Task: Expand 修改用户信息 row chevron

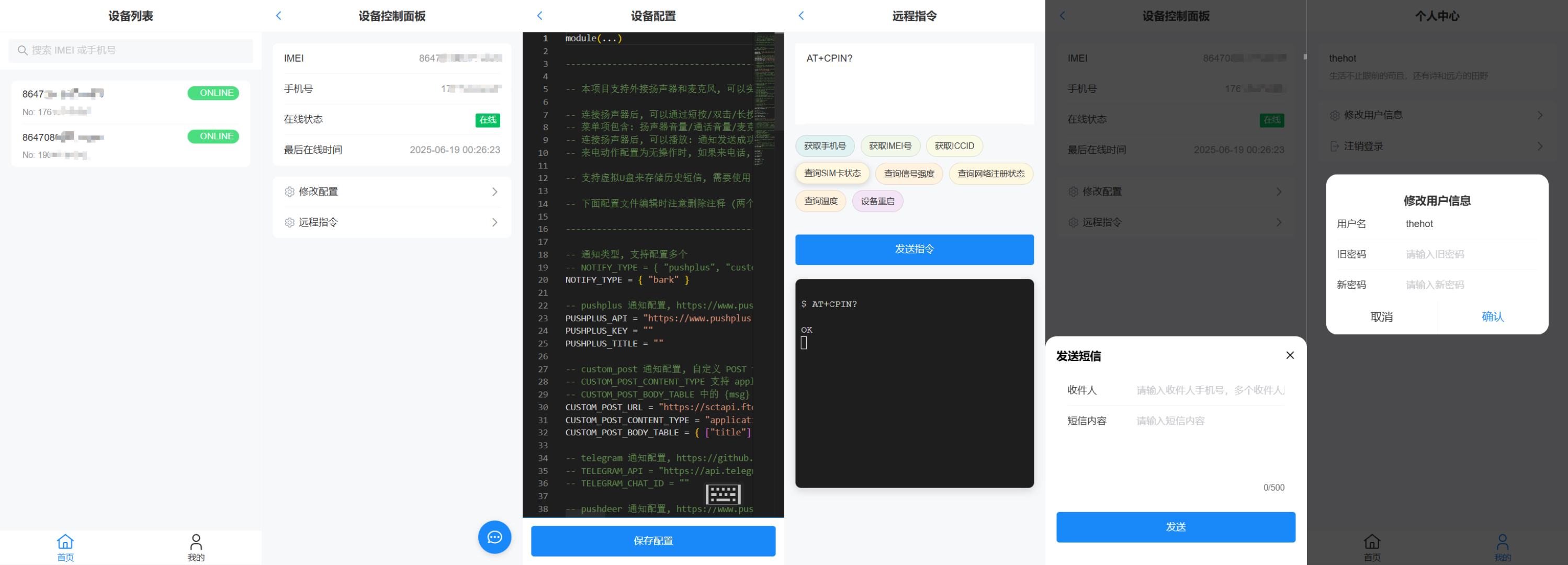Action: click(x=1540, y=115)
